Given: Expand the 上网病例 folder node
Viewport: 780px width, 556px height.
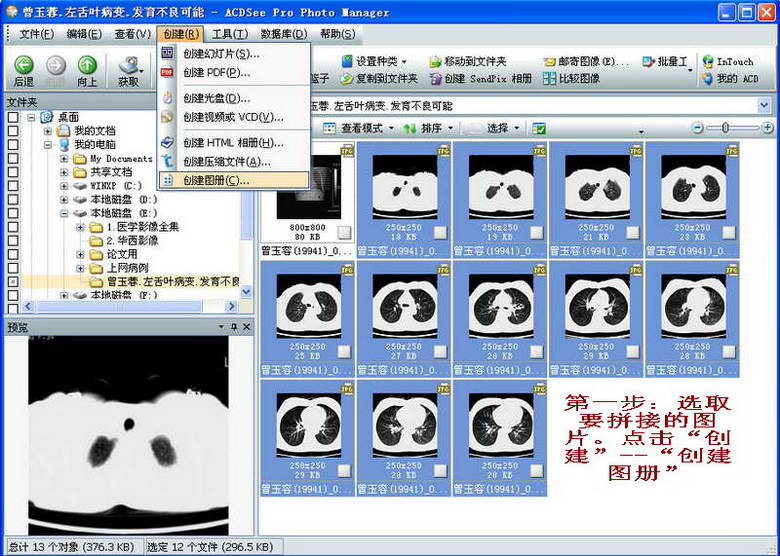Looking at the screenshot, I should point(80,269).
